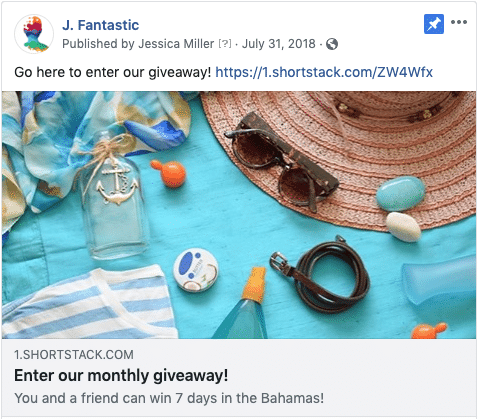
Task: Click the coiled leather belt in the photo
Action: 321,273
